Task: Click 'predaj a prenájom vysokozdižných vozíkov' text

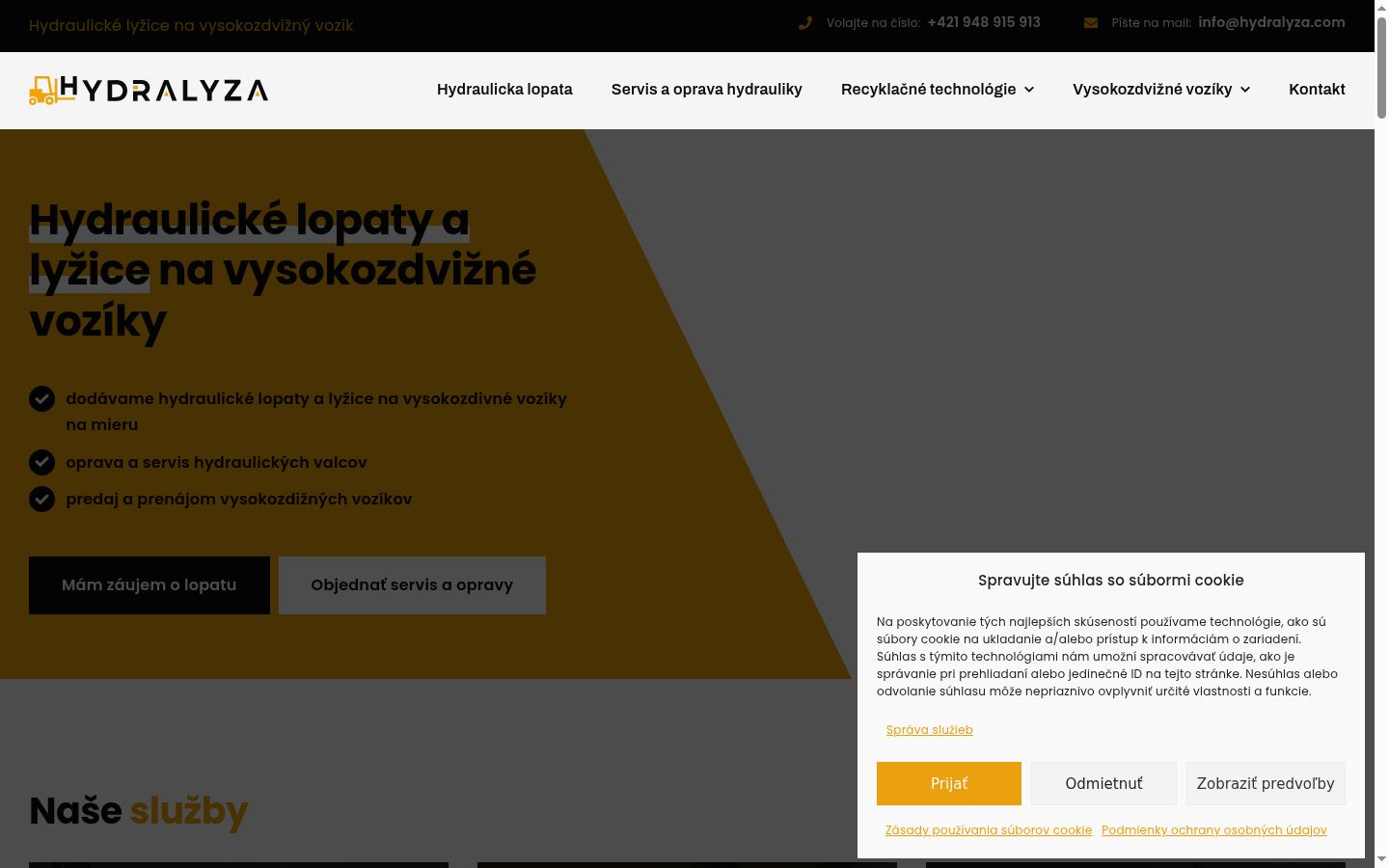Action: coord(239,500)
